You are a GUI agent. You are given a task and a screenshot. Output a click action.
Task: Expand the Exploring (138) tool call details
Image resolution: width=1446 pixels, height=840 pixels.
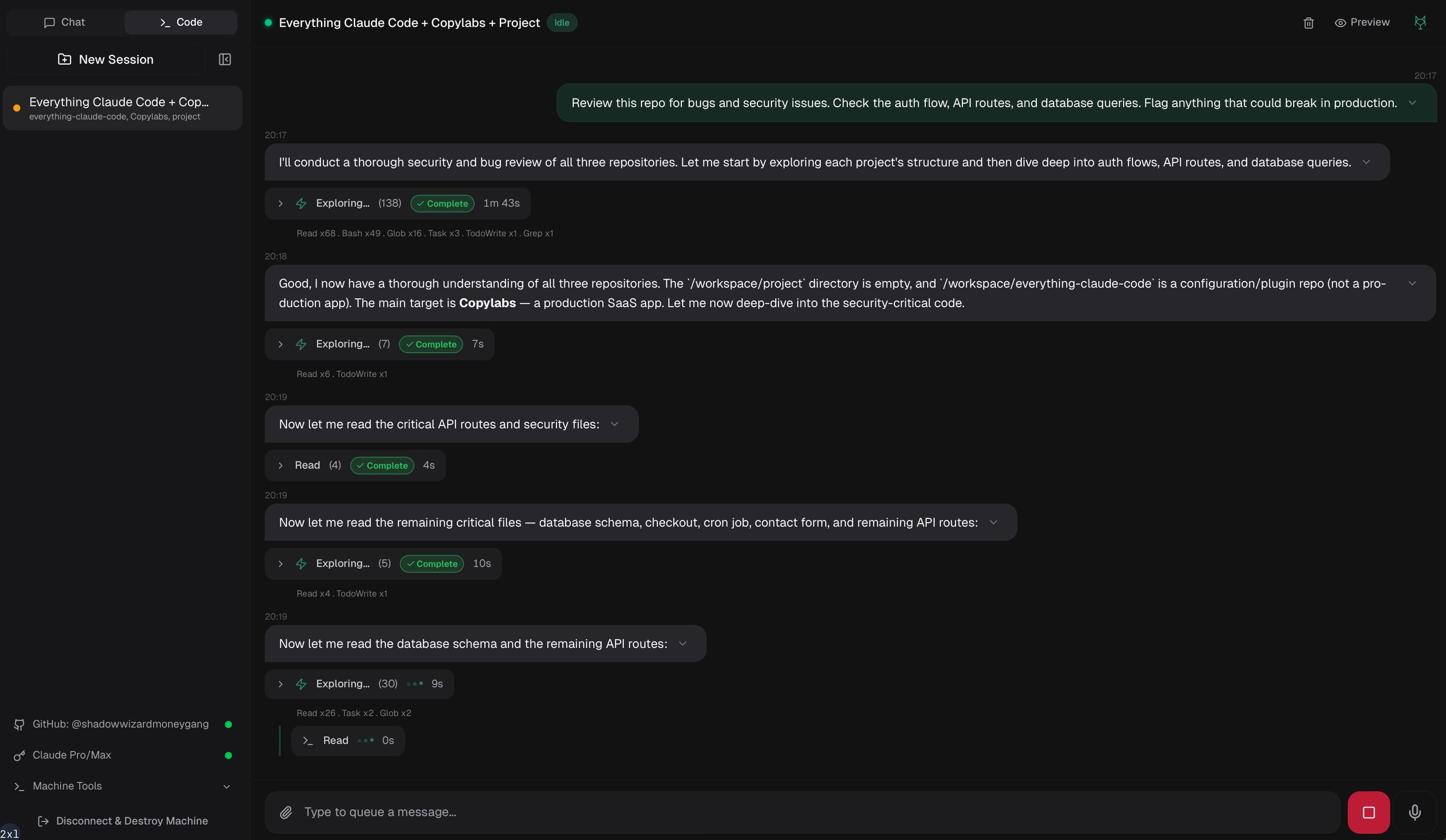coord(281,204)
